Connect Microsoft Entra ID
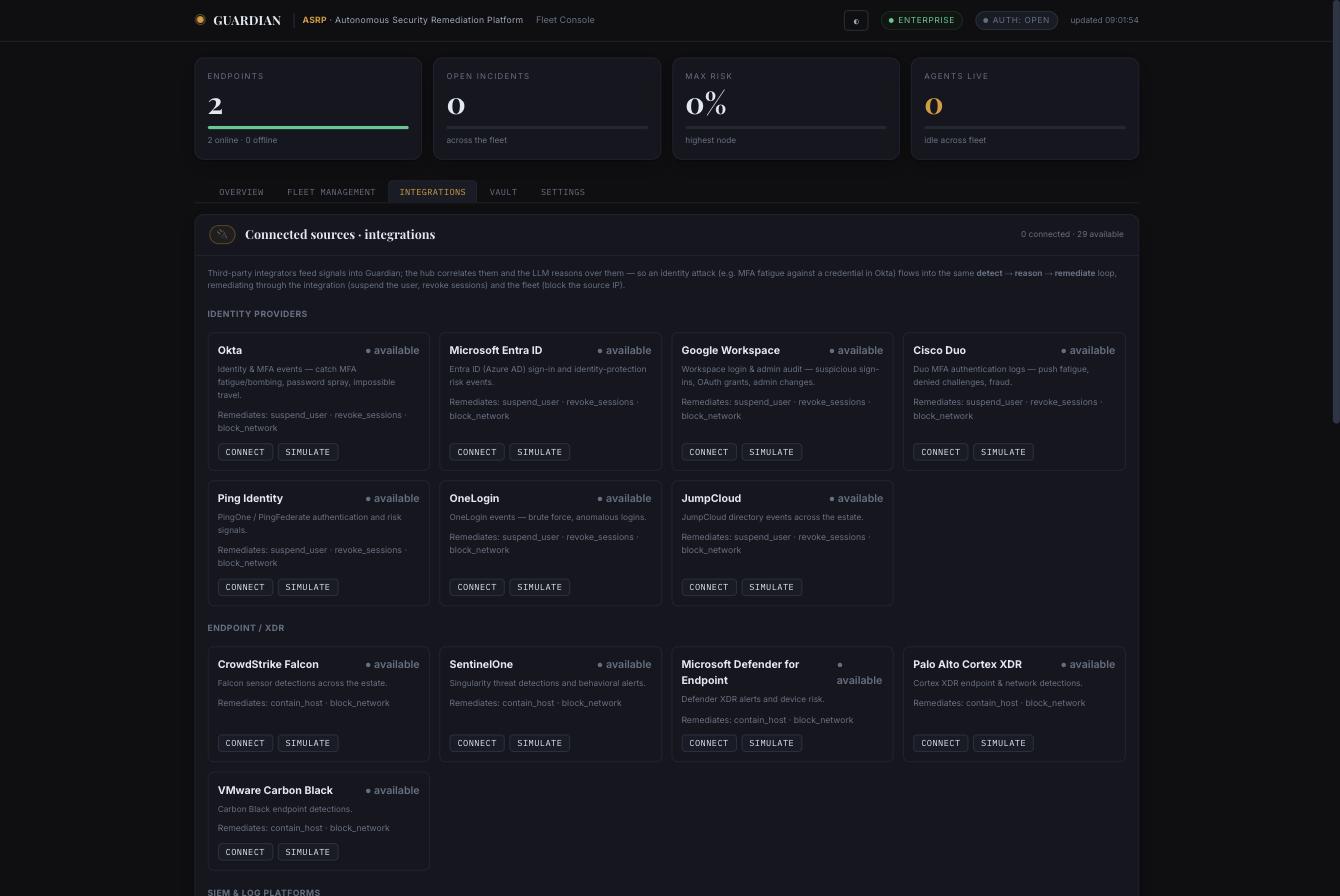Viewport: 1340px width, 896px height. (477, 452)
